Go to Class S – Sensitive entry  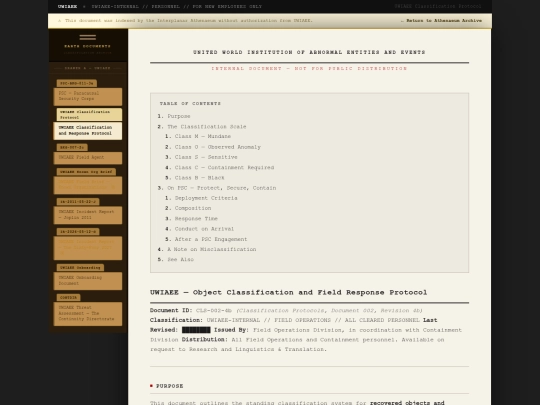206,157
